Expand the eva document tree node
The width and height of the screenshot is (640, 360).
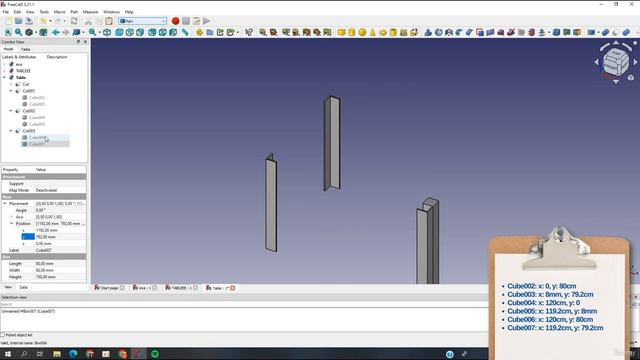(4, 64)
